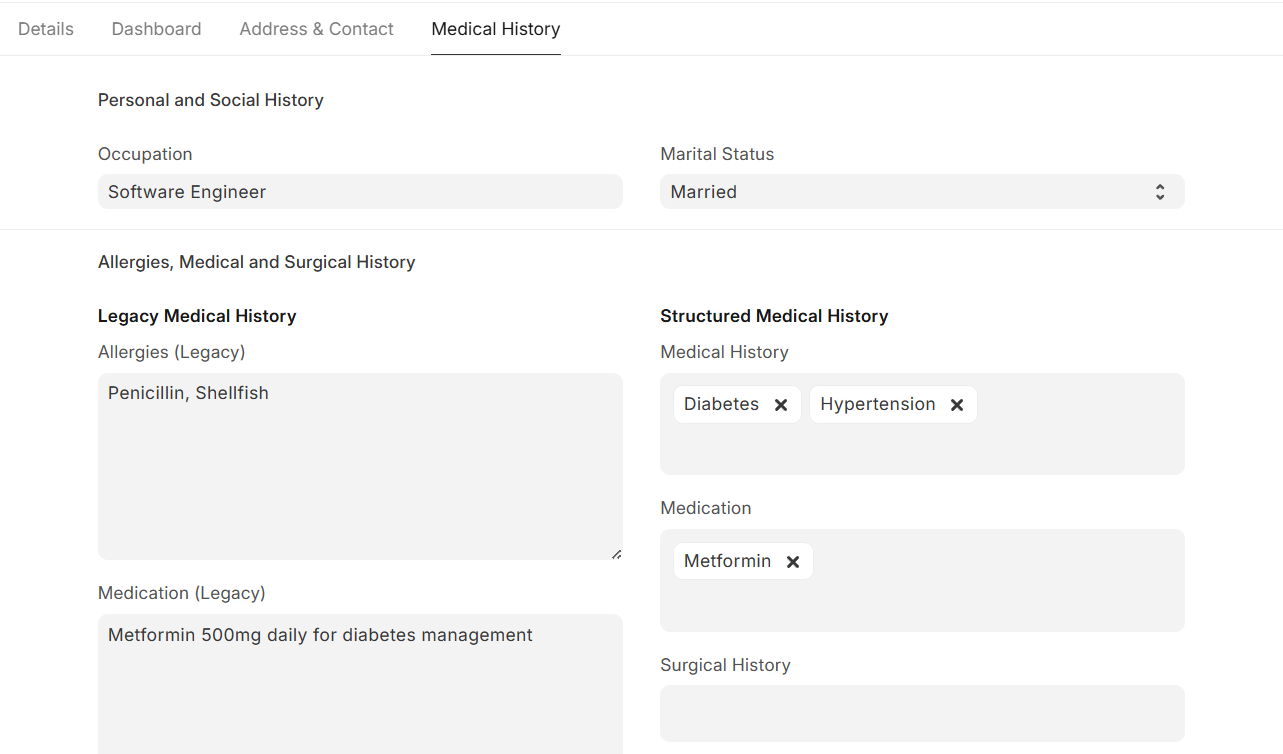The width and height of the screenshot is (1283, 754).
Task: Click the Marital Status stepper arrows
Action: 1160,191
